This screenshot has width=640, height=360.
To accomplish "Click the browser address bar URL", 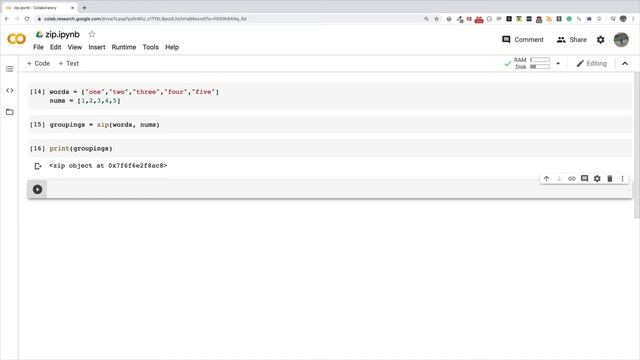I will click(145, 19).
